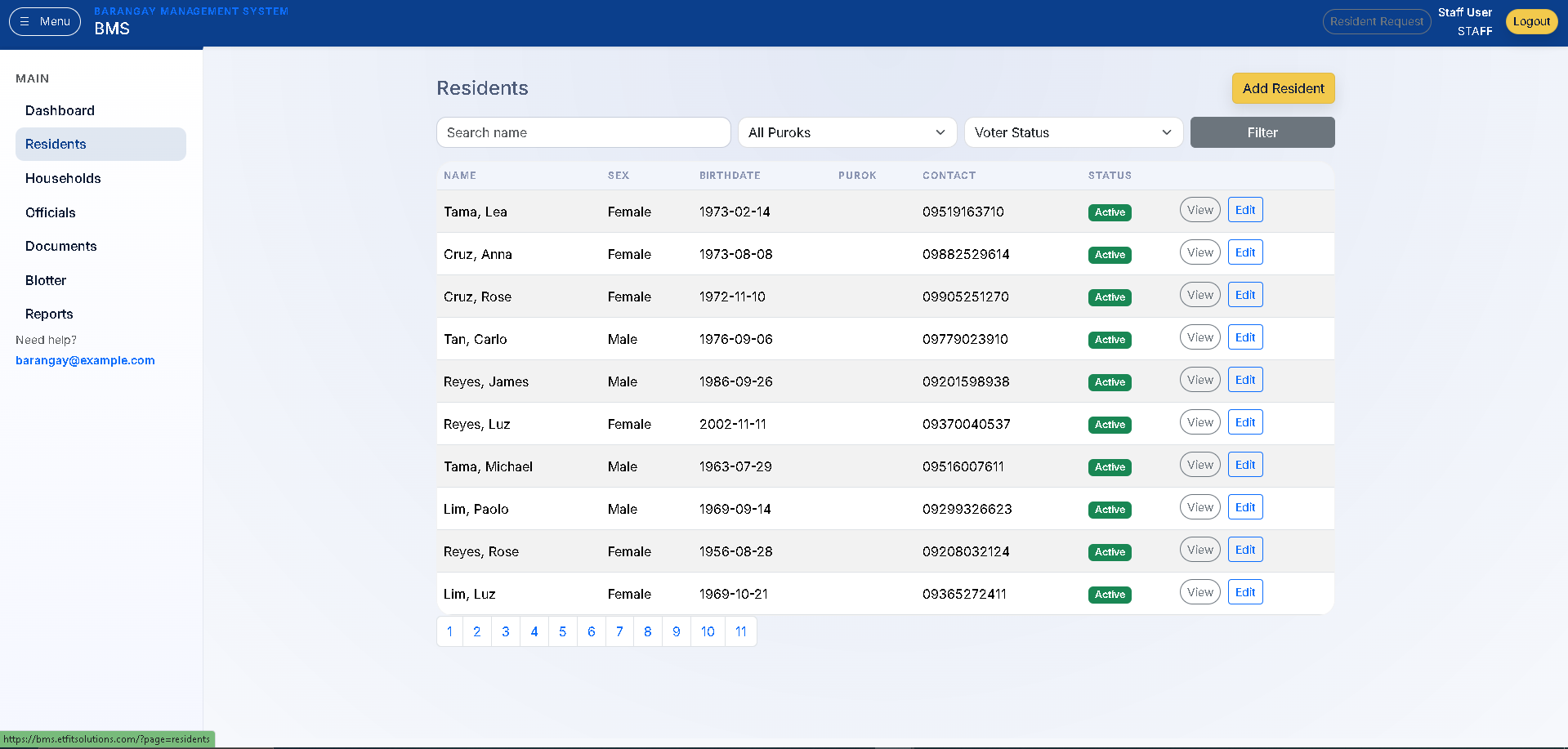Open the All Puroks dropdown
Viewport: 1568px width, 749px height.
(x=847, y=132)
